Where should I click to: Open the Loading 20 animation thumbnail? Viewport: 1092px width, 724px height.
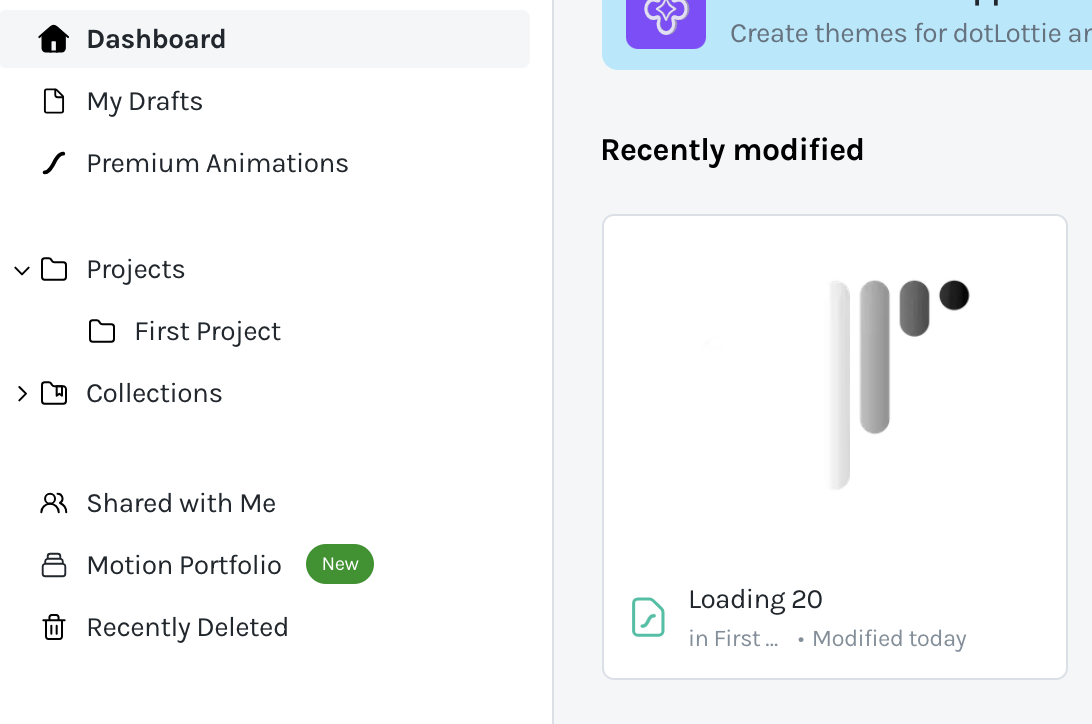pyautogui.click(x=835, y=385)
